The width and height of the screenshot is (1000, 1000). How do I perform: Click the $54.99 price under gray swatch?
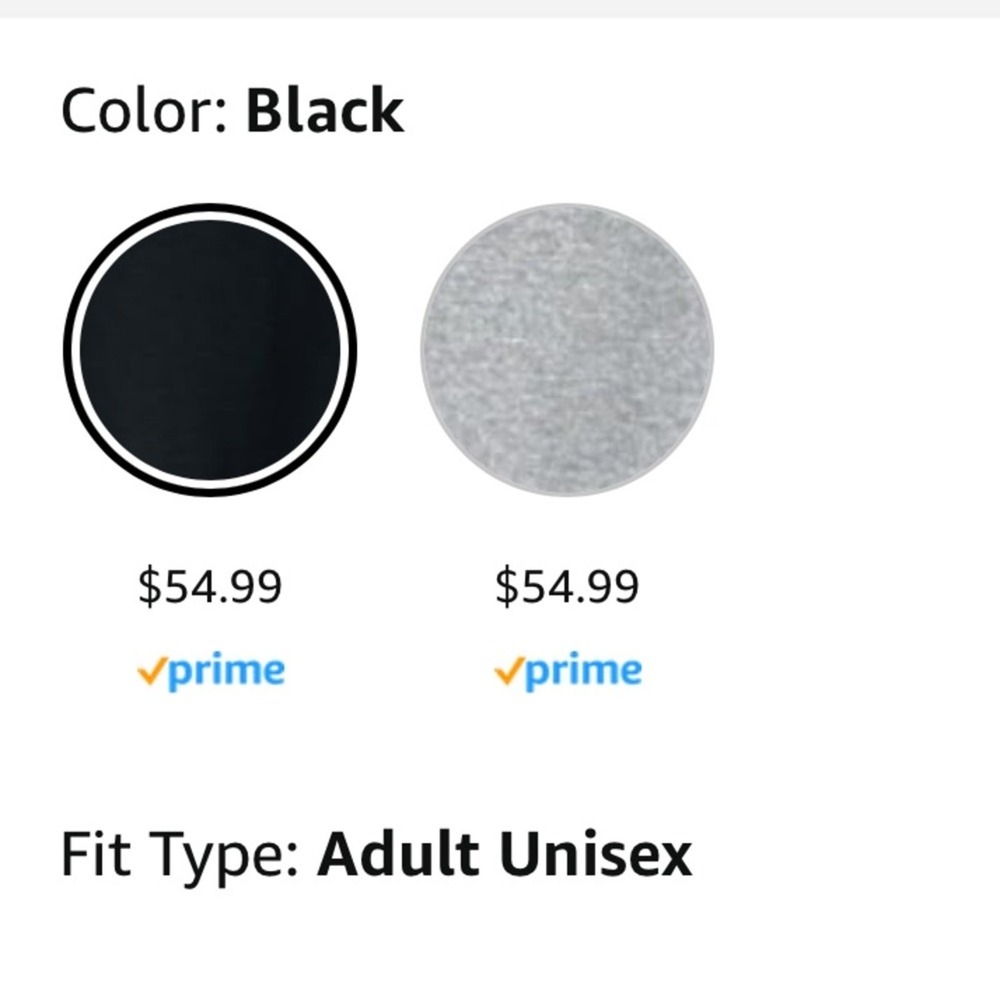click(567, 586)
